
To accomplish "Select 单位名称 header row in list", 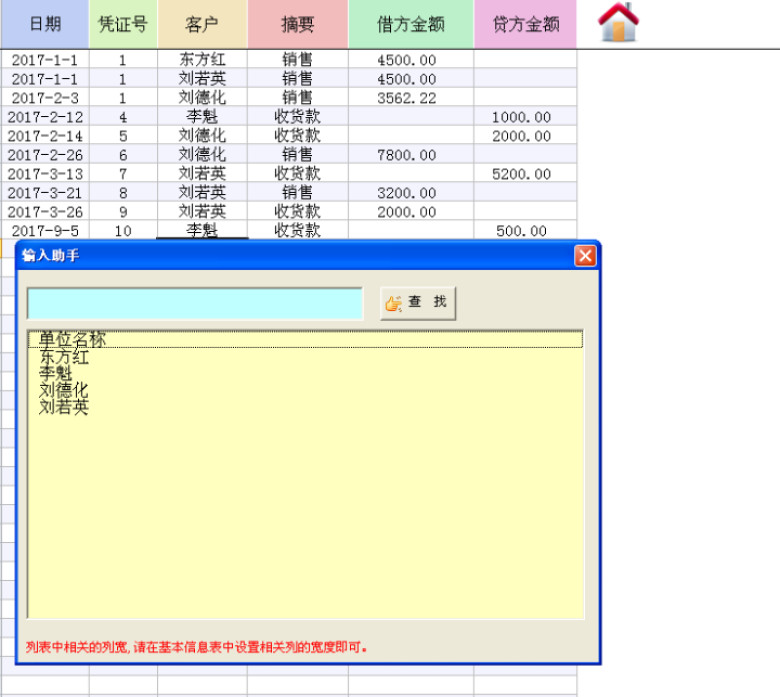I will pyautogui.click(x=305, y=339).
